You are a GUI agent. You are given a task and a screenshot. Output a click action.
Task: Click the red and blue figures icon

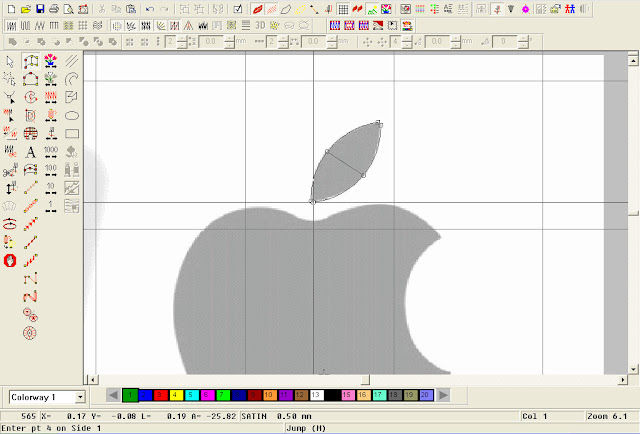(570, 9)
